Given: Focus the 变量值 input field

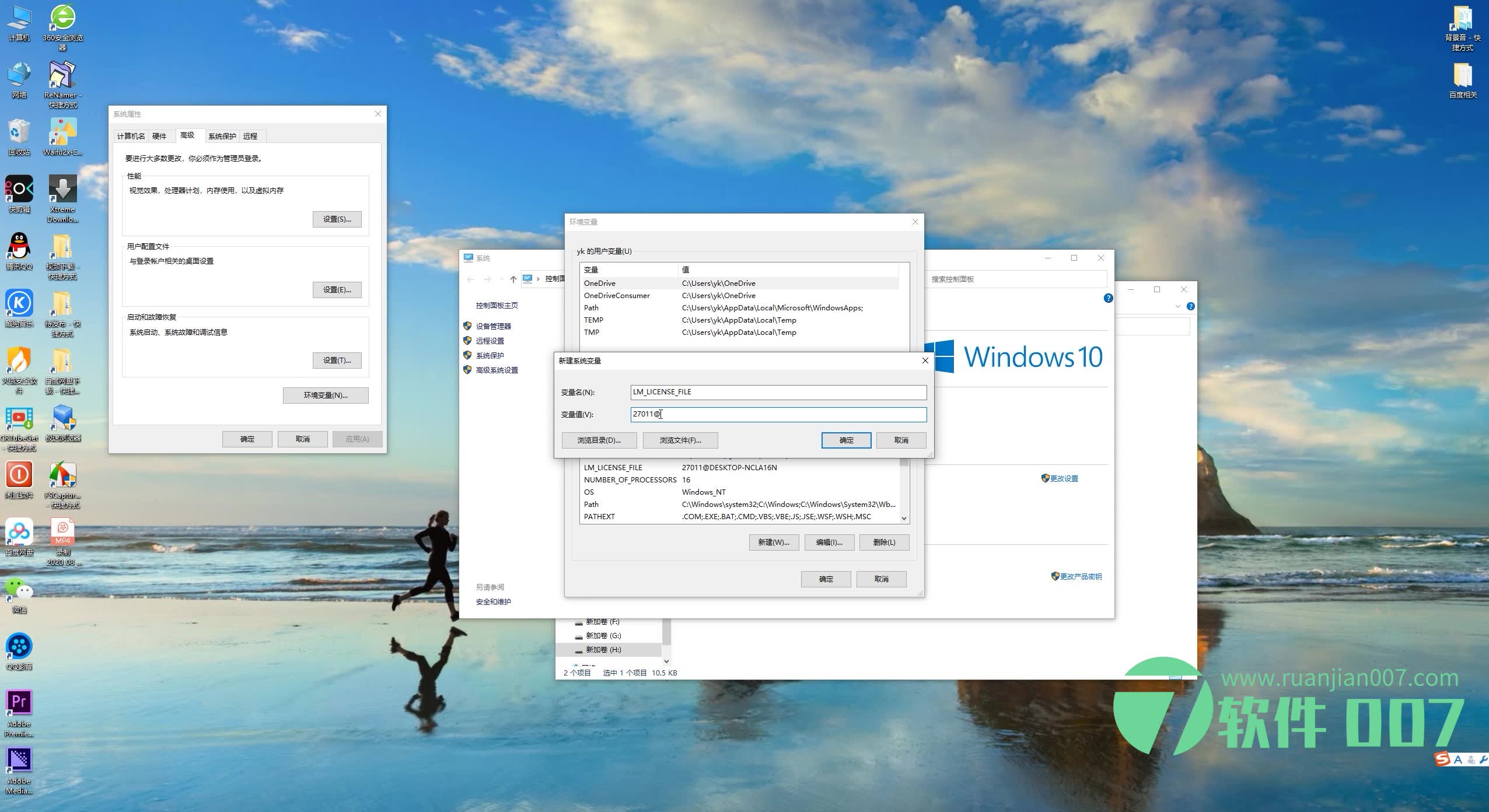Looking at the screenshot, I should [778, 414].
